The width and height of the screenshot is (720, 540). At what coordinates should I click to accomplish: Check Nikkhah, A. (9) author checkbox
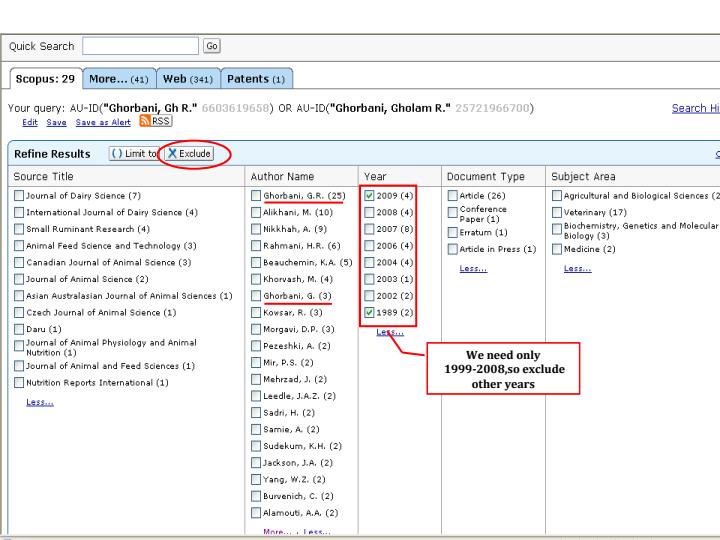click(x=256, y=229)
